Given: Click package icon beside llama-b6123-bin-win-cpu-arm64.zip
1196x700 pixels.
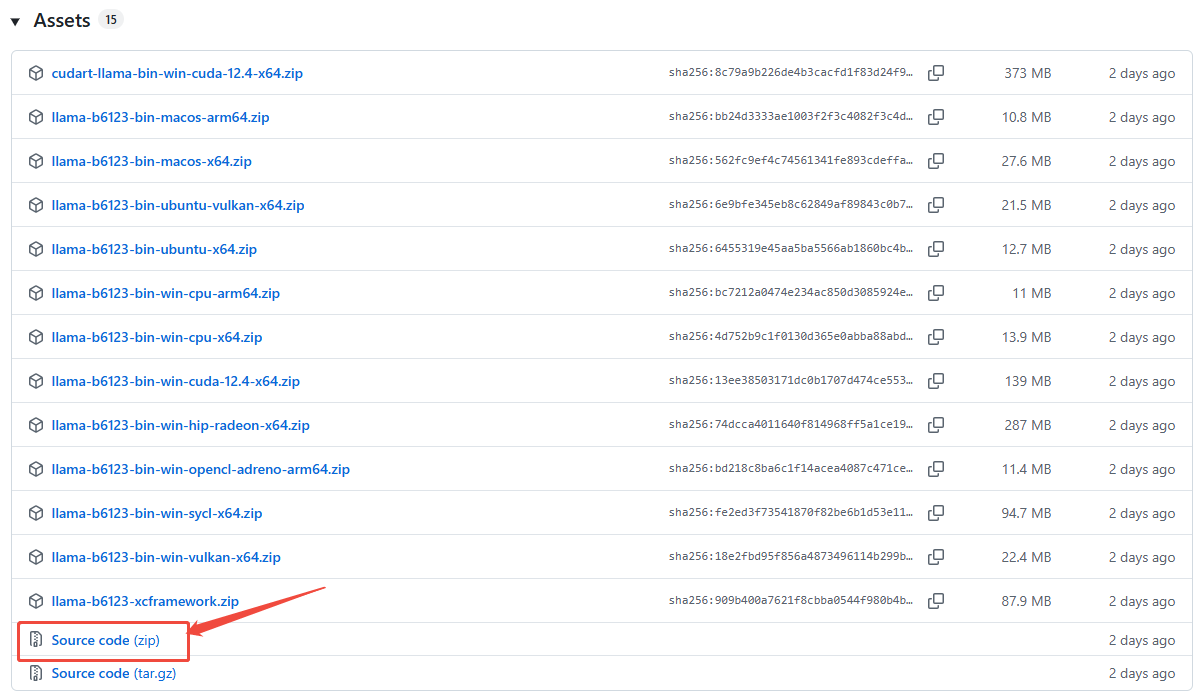Looking at the screenshot, I should click(x=36, y=294).
